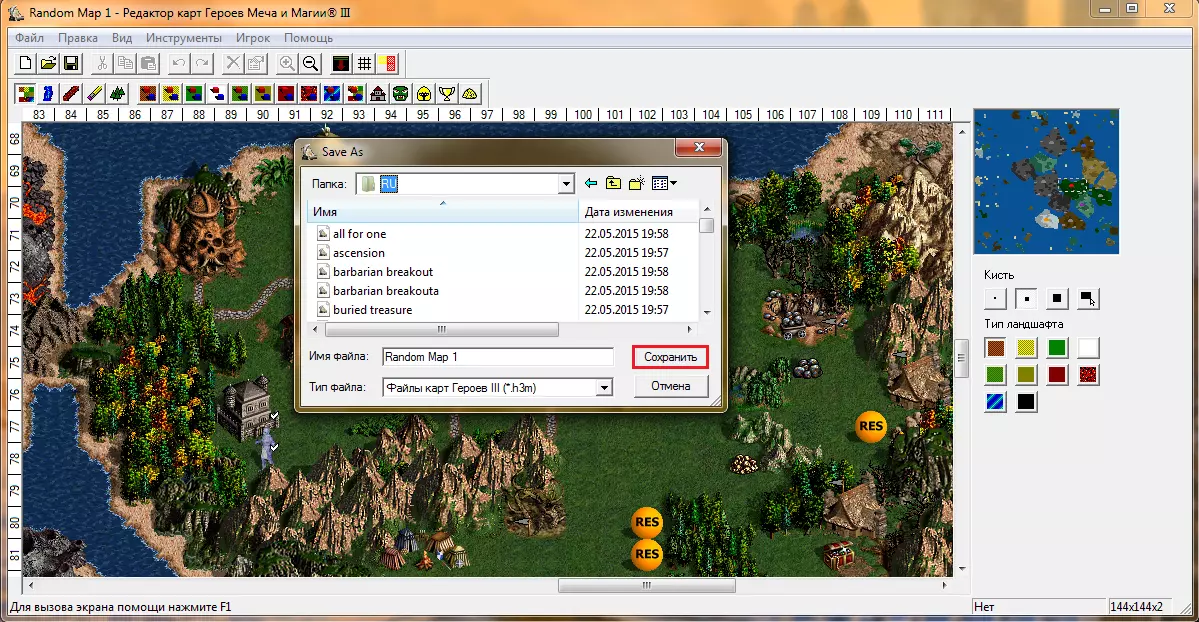Select the smallest single-dot brush size
This screenshot has width=1199, height=622.
tap(995, 298)
